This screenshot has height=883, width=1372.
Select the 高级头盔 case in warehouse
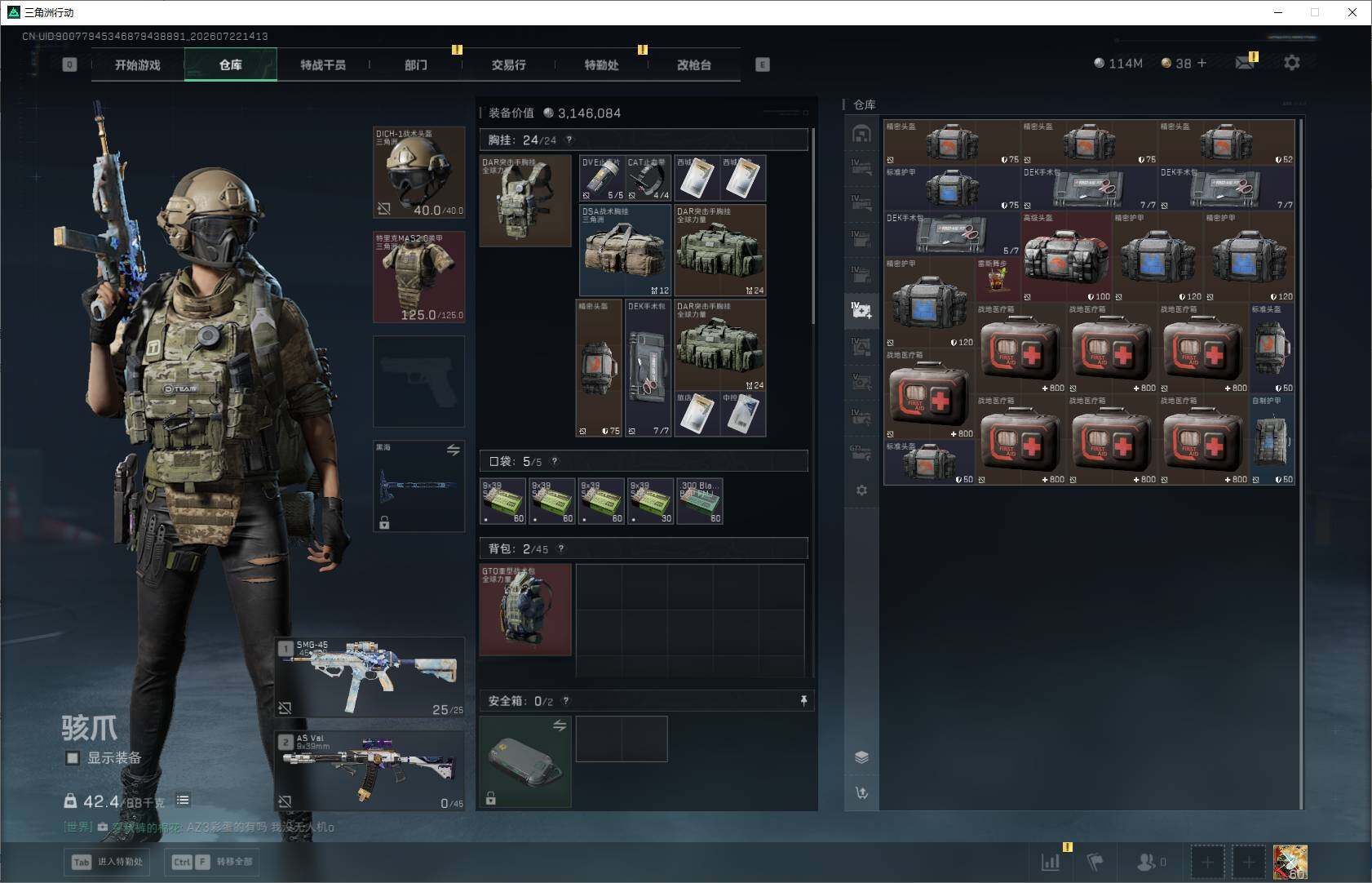click(1066, 257)
